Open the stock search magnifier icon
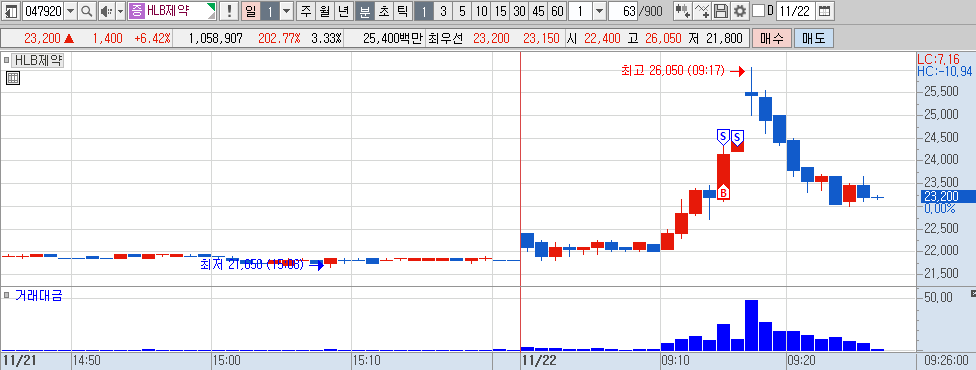The width and height of the screenshot is (976, 370). click(x=87, y=11)
